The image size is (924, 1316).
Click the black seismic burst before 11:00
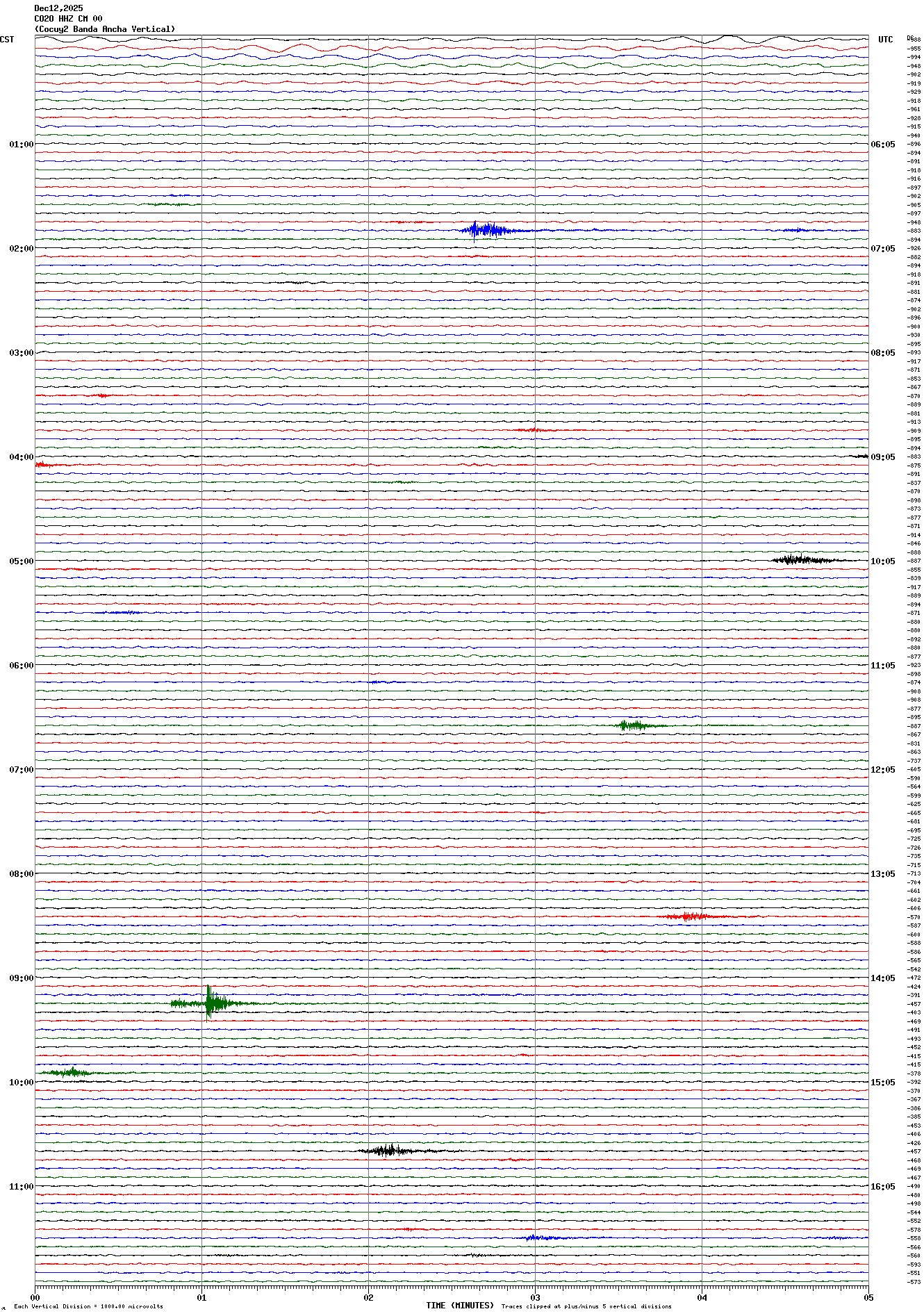point(387,1151)
